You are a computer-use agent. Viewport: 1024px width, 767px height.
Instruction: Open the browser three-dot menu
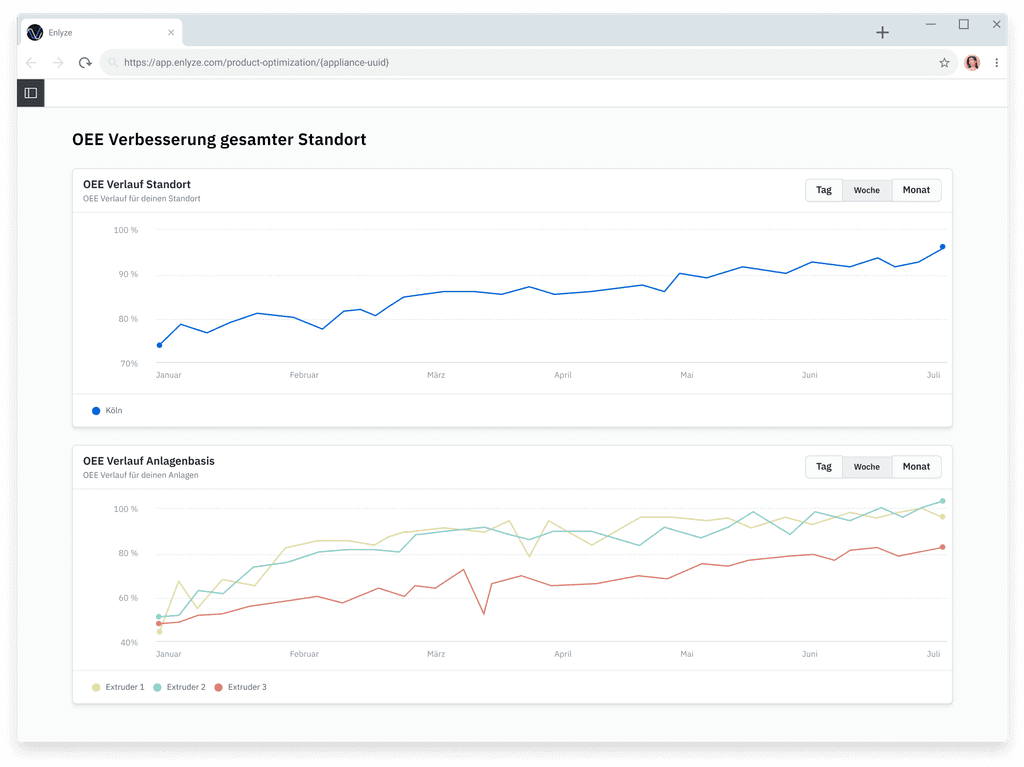click(996, 62)
